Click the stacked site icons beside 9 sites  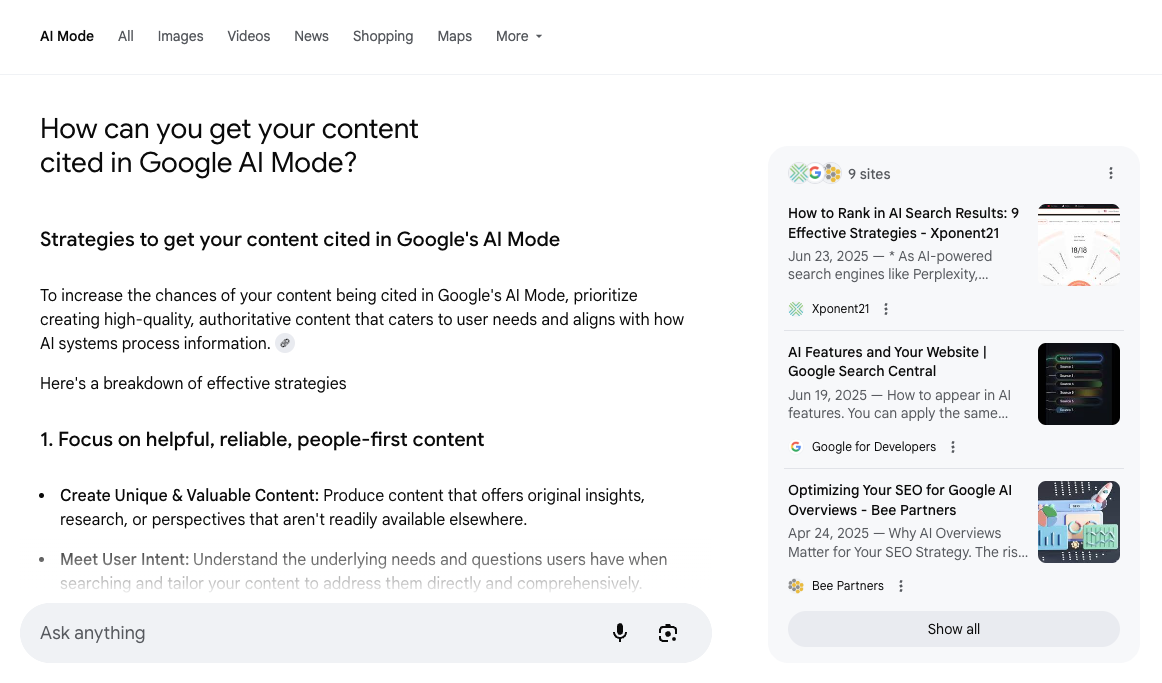815,173
